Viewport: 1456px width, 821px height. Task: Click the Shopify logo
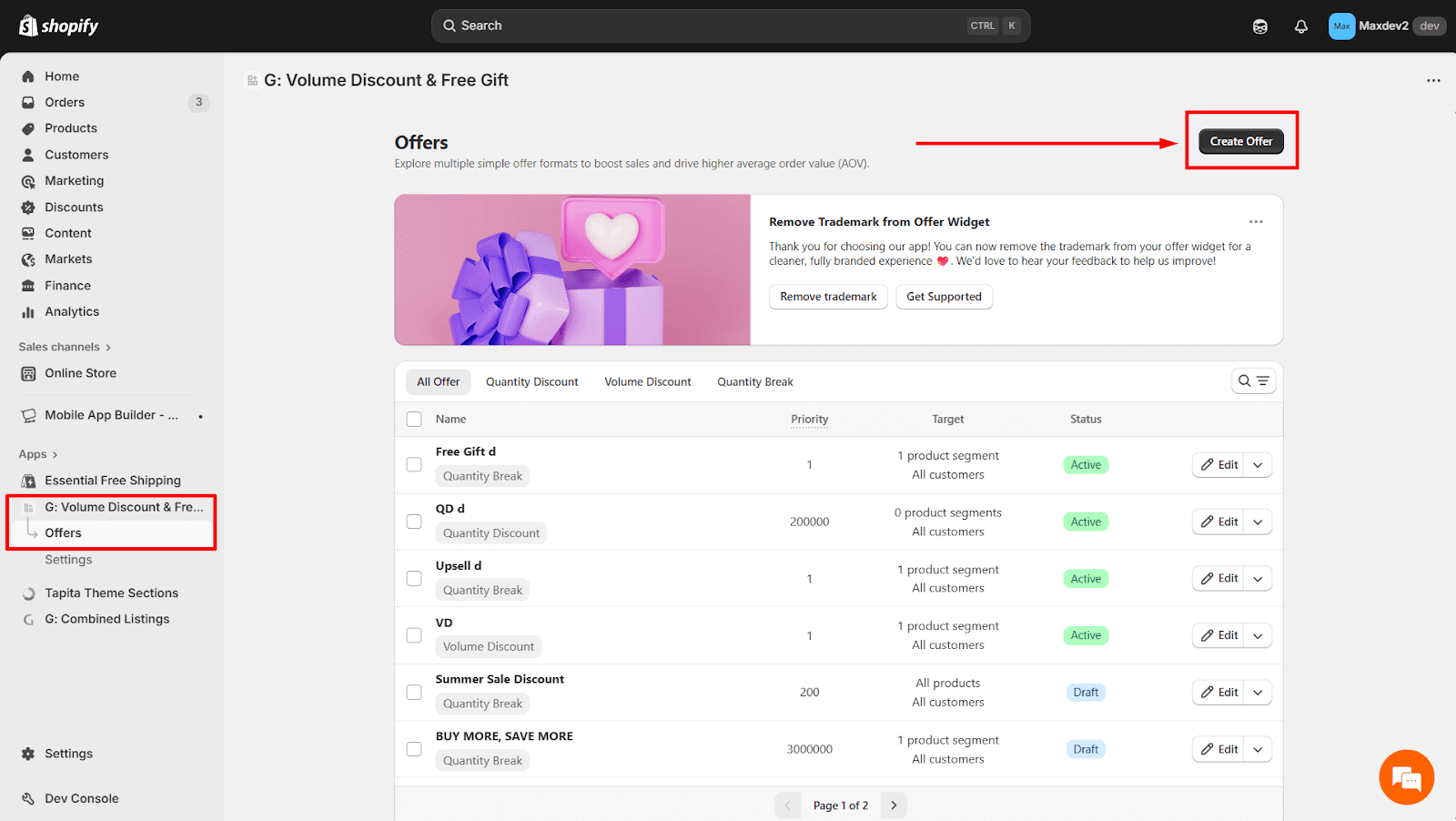59,25
